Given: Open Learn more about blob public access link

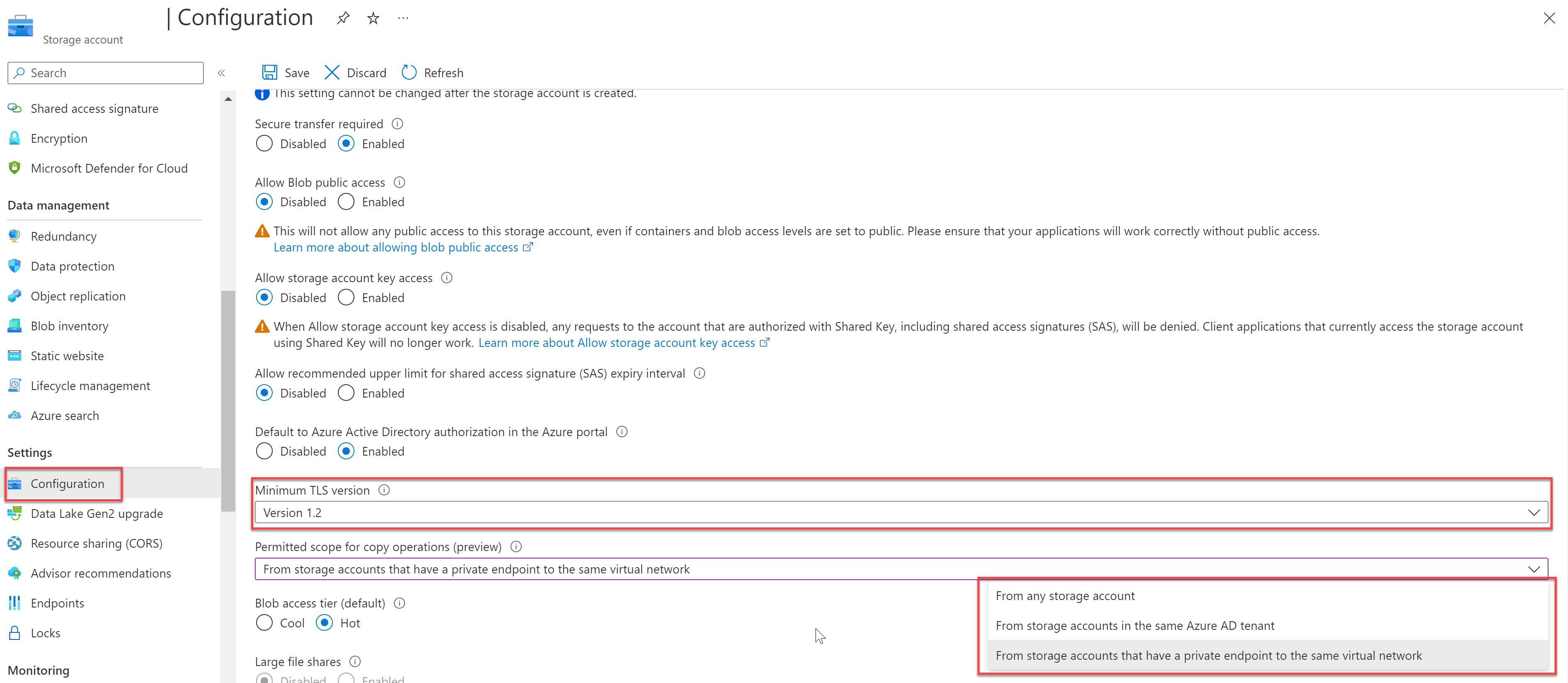Looking at the screenshot, I should click(396, 247).
